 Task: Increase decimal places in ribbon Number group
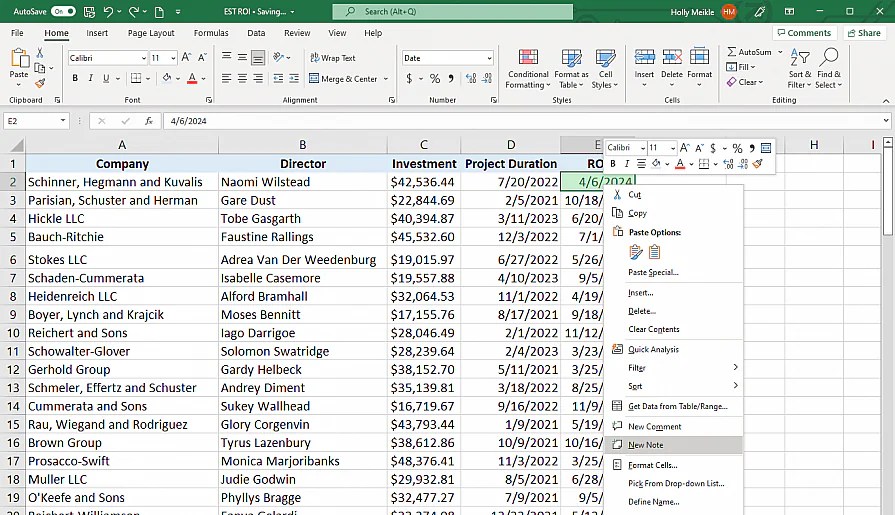(x=471, y=78)
